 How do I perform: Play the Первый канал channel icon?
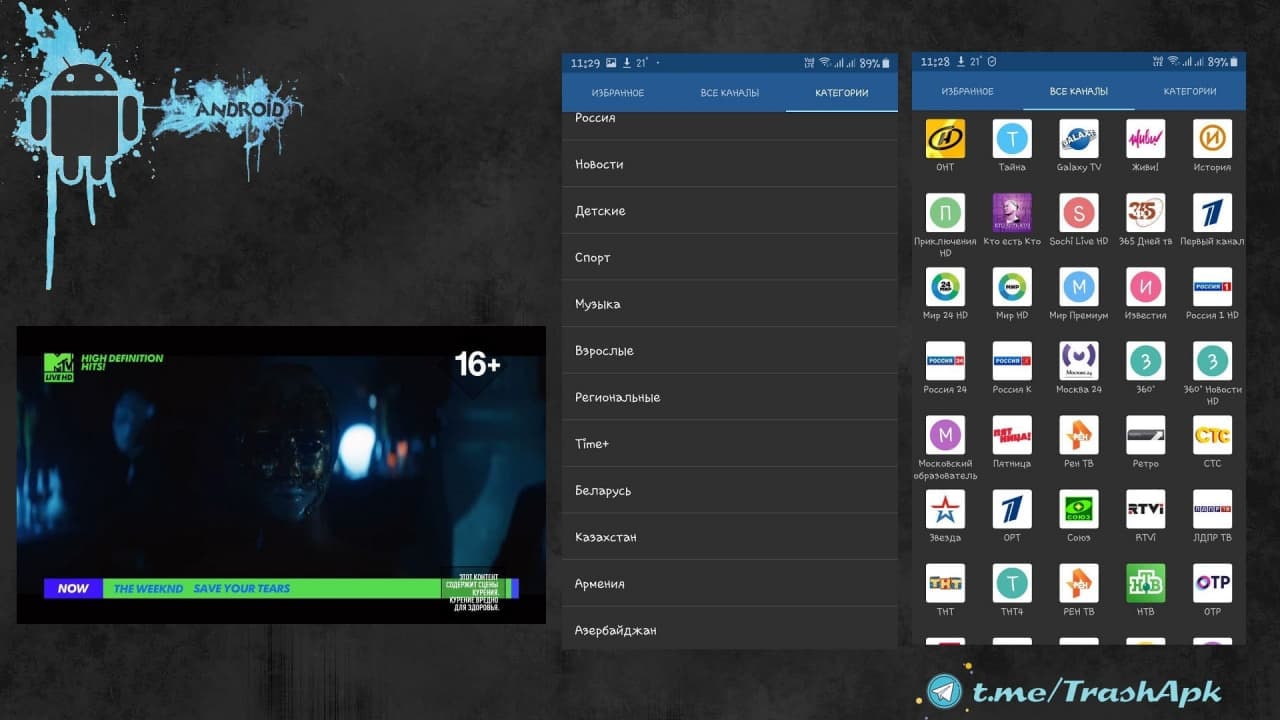1213,213
